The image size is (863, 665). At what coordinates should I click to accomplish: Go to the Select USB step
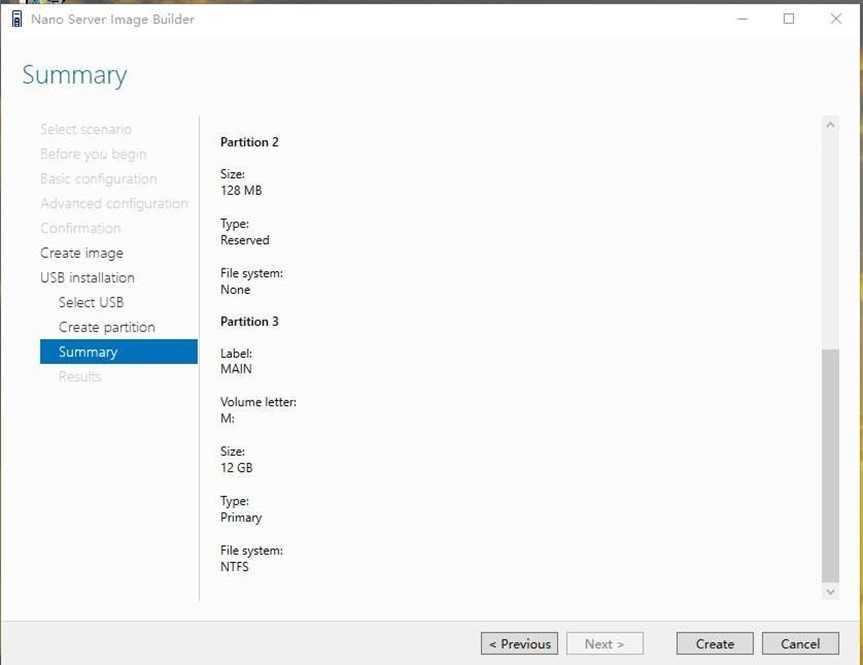91,302
